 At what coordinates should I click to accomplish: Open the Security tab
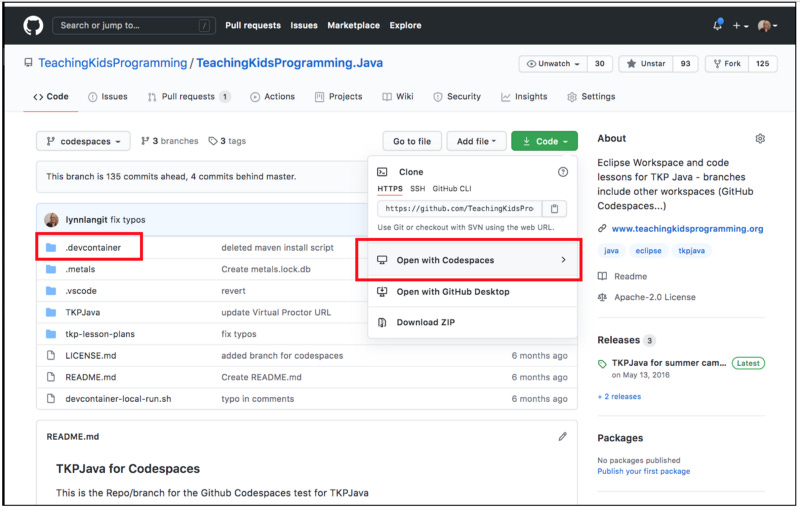pyautogui.click(x=457, y=97)
